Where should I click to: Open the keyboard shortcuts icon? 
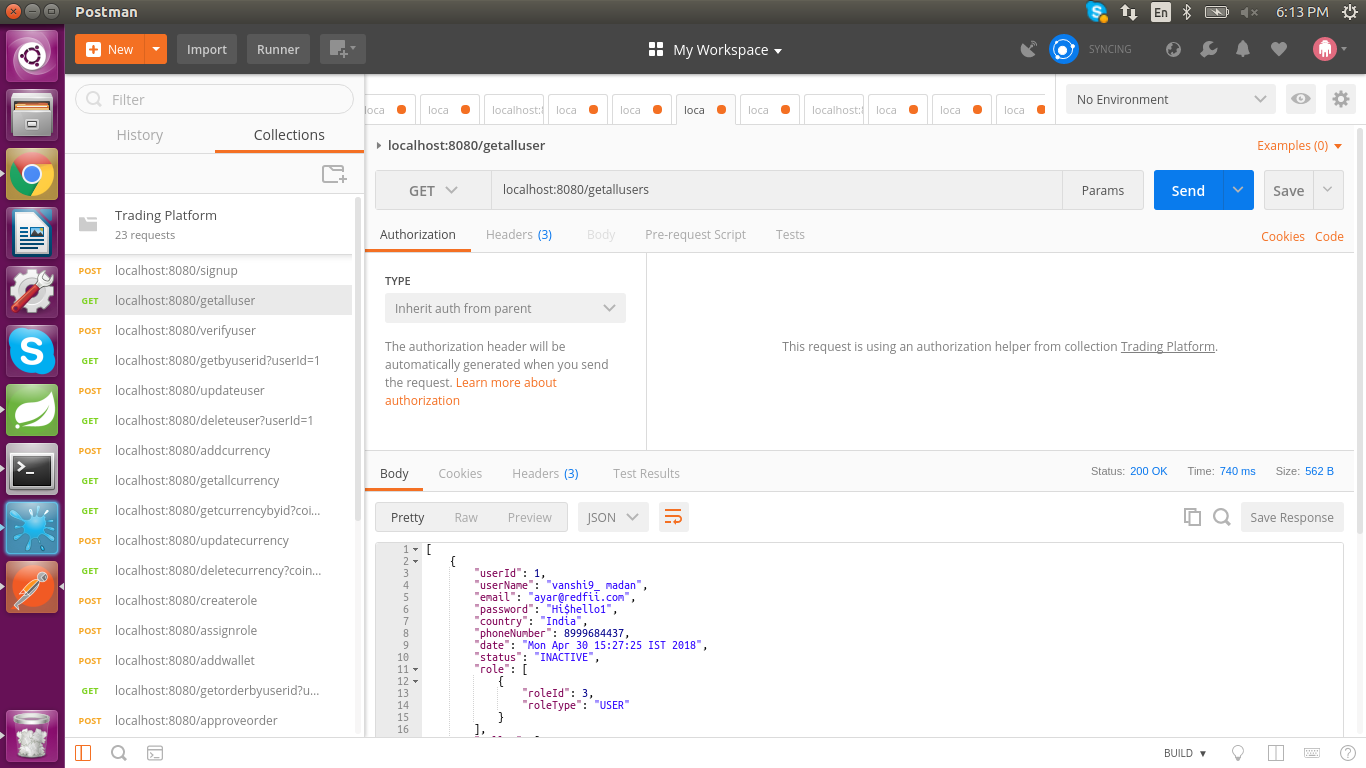(x=1312, y=753)
